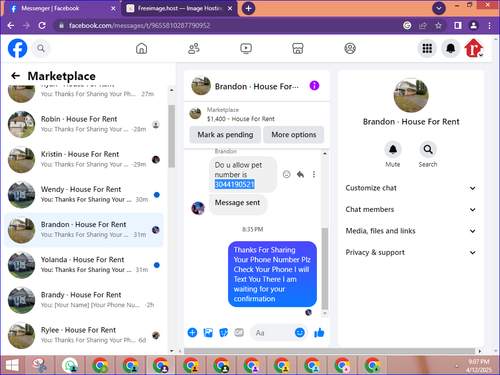
Task: Expand the Privacy & support section
Action: coord(411,252)
